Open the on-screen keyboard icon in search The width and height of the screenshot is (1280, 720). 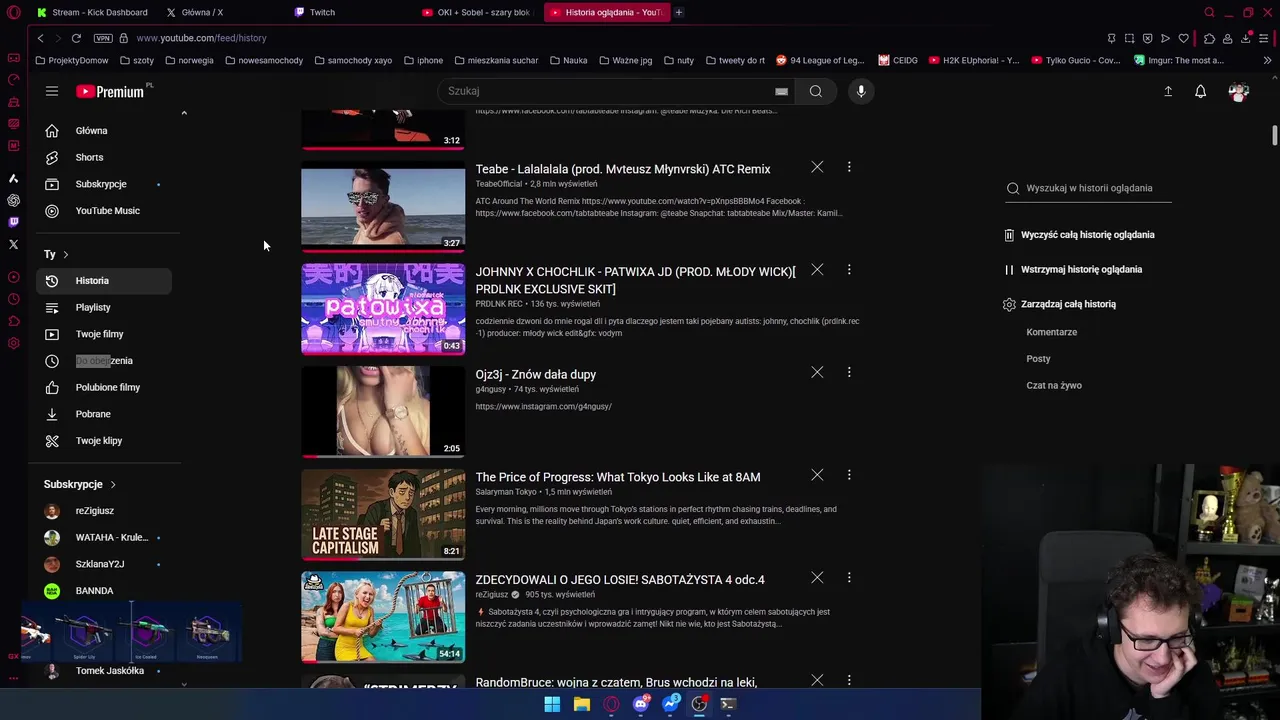tap(781, 91)
